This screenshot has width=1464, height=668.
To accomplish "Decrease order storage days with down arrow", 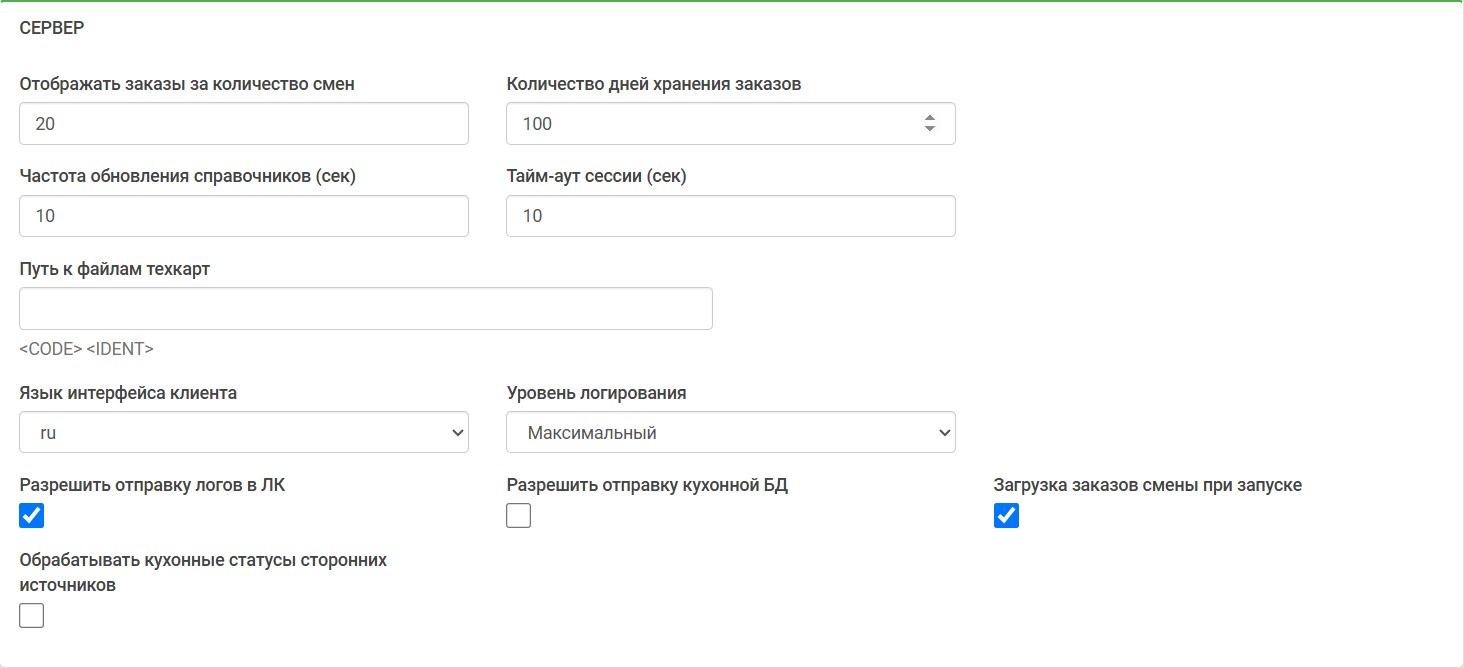I will tap(930, 130).
